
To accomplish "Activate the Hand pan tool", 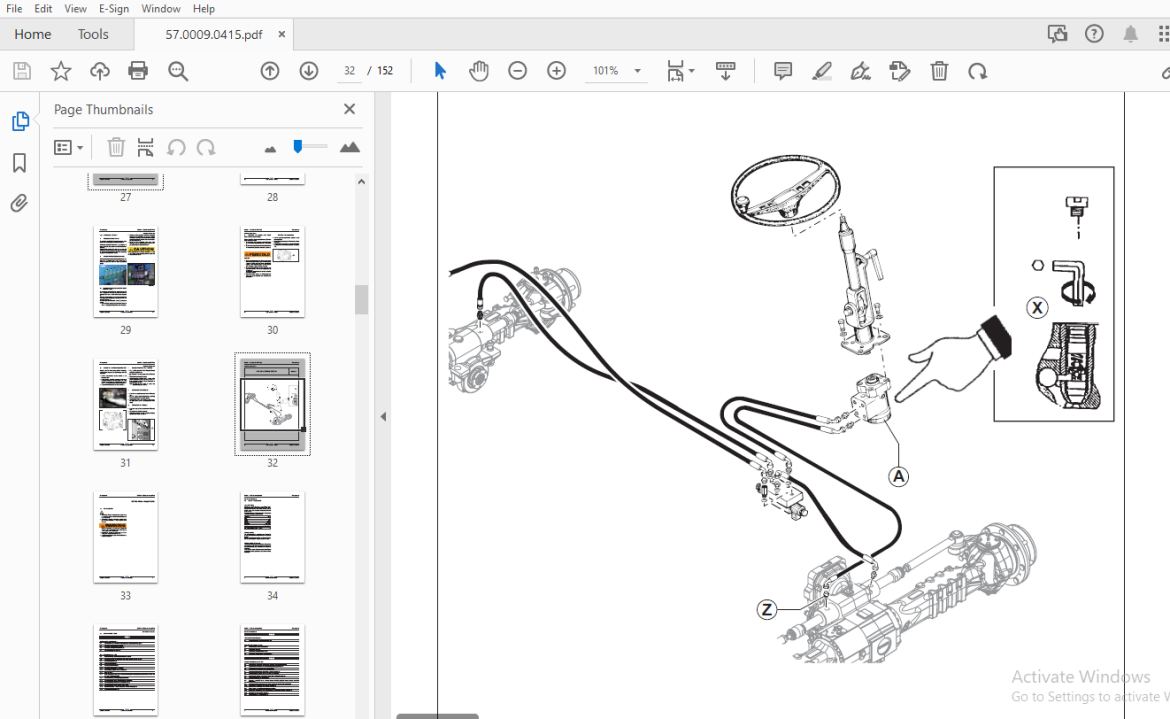I will [x=478, y=71].
